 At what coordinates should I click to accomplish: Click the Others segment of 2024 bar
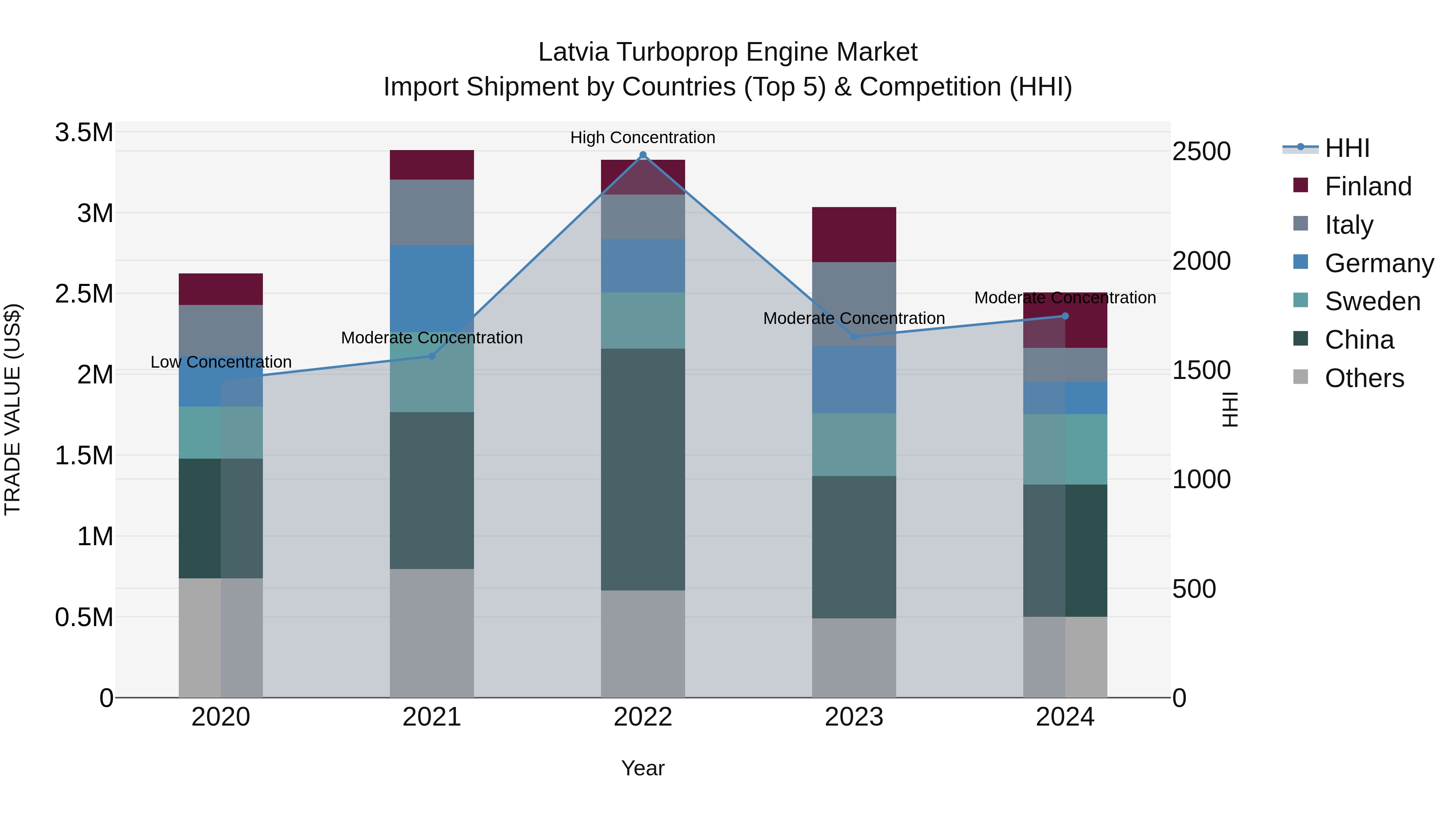[1065, 657]
